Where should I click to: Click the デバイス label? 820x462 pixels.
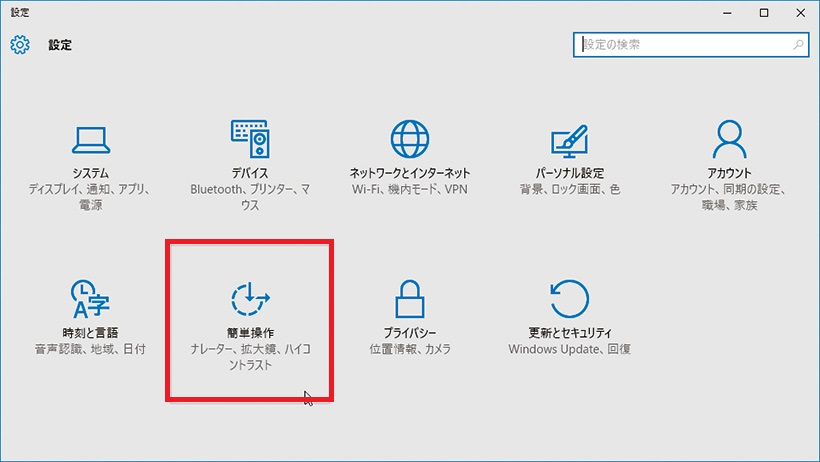click(x=250, y=173)
